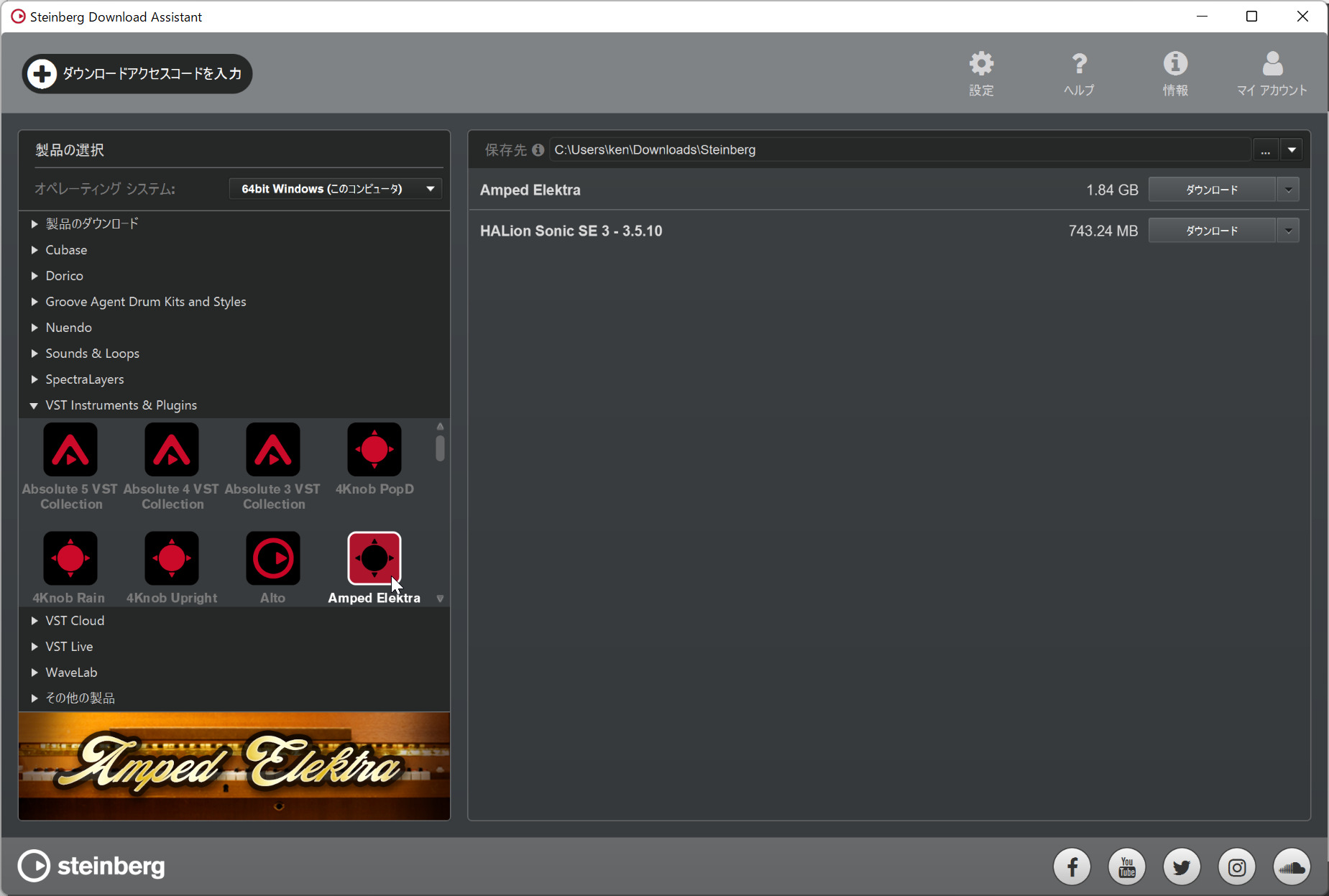Click the Amped Elektra download row title
This screenshot has height=896, width=1329.
click(530, 190)
